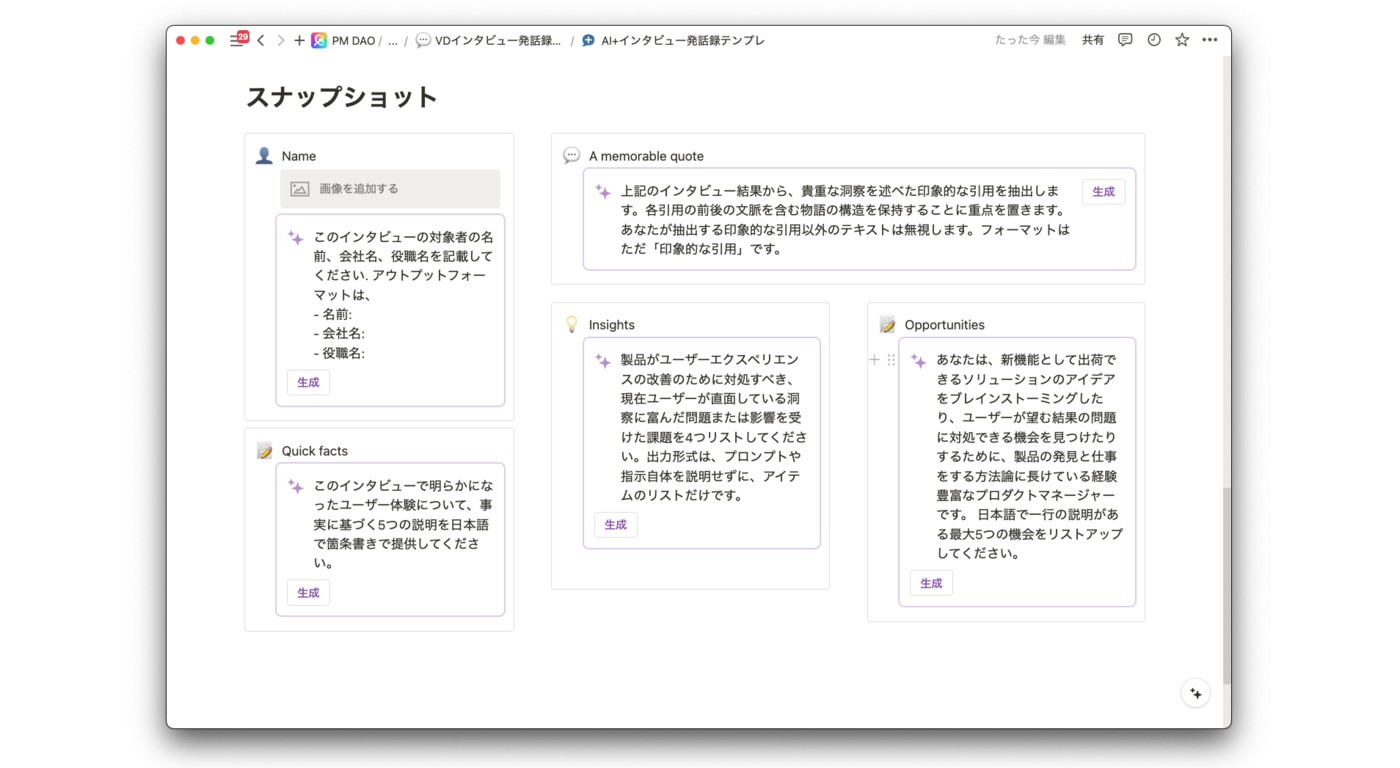The width and height of the screenshot is (1400, 768).
Task: Click 生成 button in Name block
Action: (x=308, y=382)
